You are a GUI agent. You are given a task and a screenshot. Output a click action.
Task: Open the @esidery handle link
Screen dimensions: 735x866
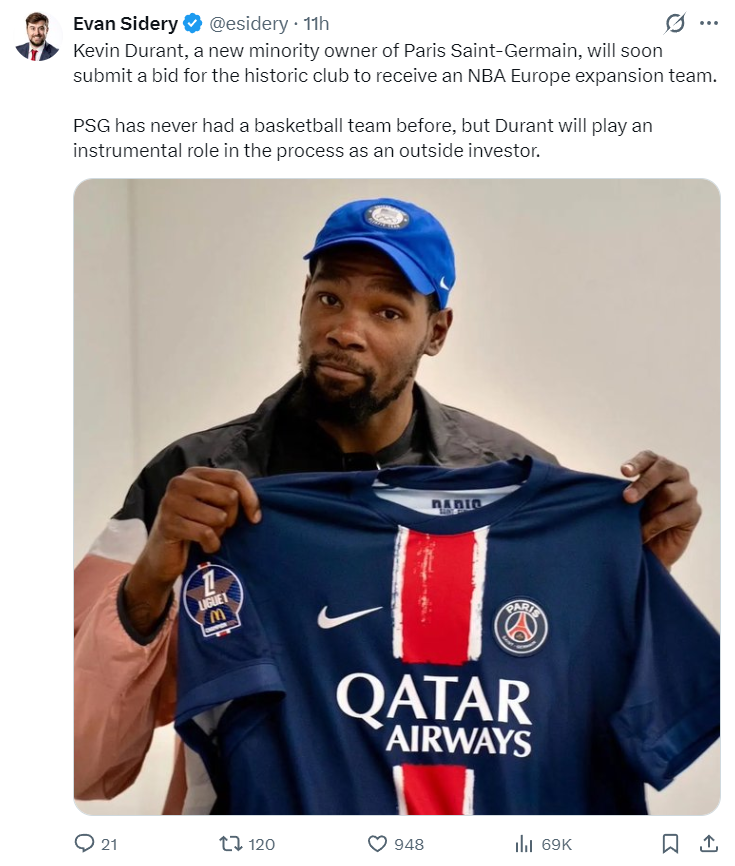pos(248,24)
